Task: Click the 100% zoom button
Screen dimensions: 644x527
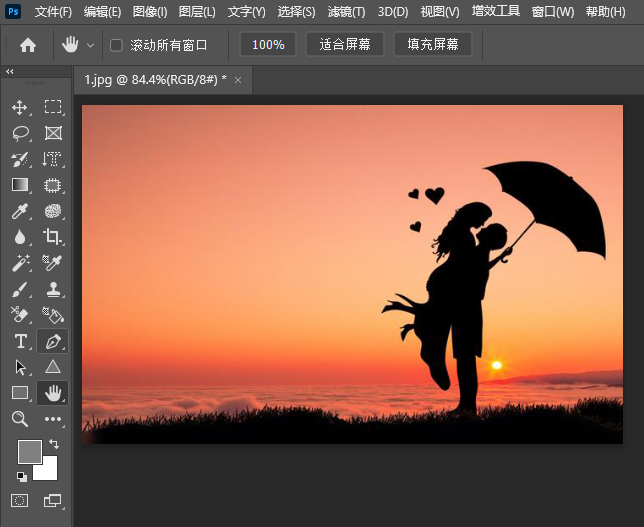Action: (x=268, y=44)
